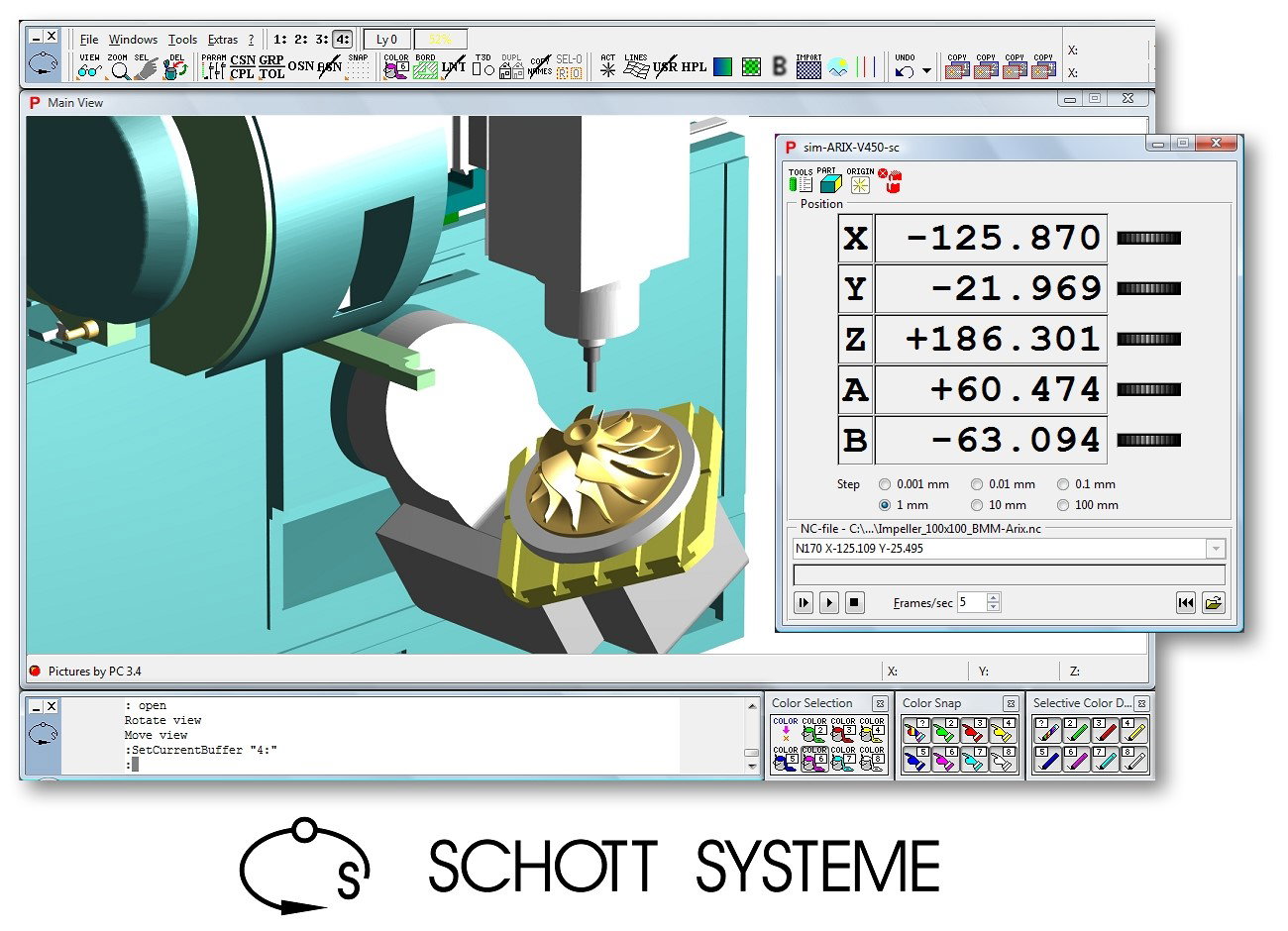The height and width of the screenshot is (931, 1288).
Task: Click the Frames/sec input field
Action: pos(972,602)
